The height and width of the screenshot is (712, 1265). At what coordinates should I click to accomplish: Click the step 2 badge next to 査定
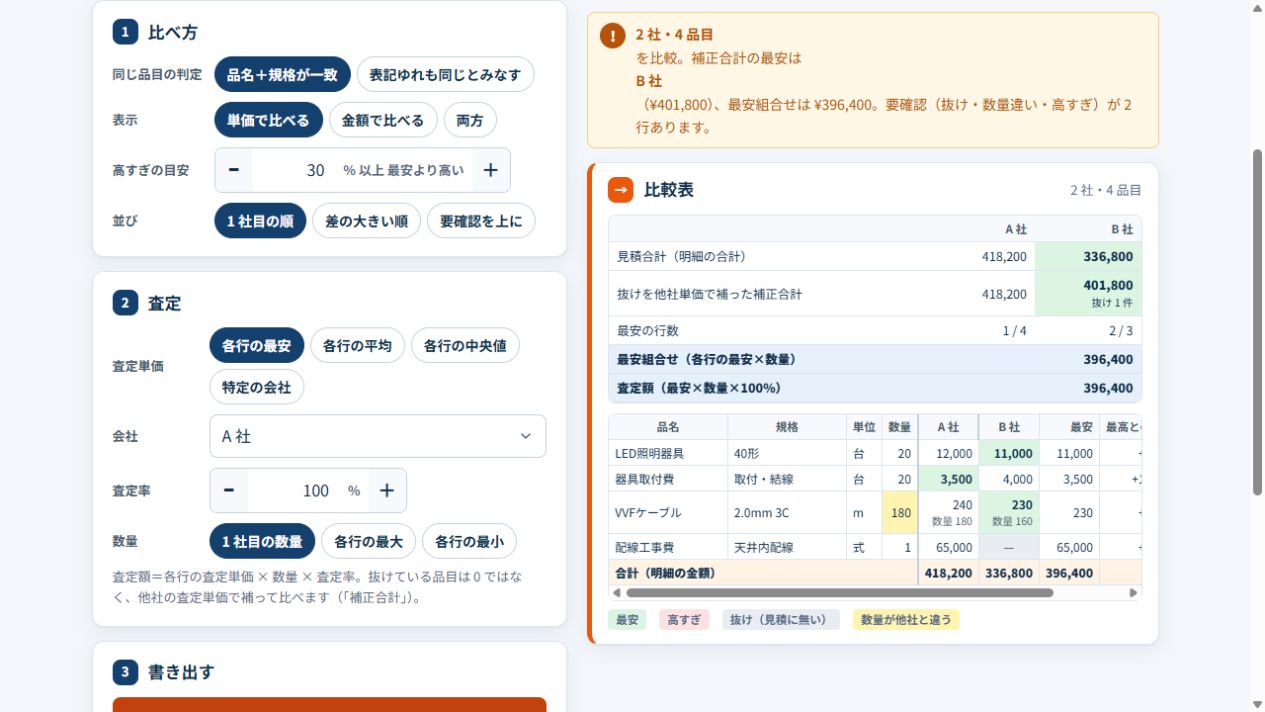[x=125, y=303]
